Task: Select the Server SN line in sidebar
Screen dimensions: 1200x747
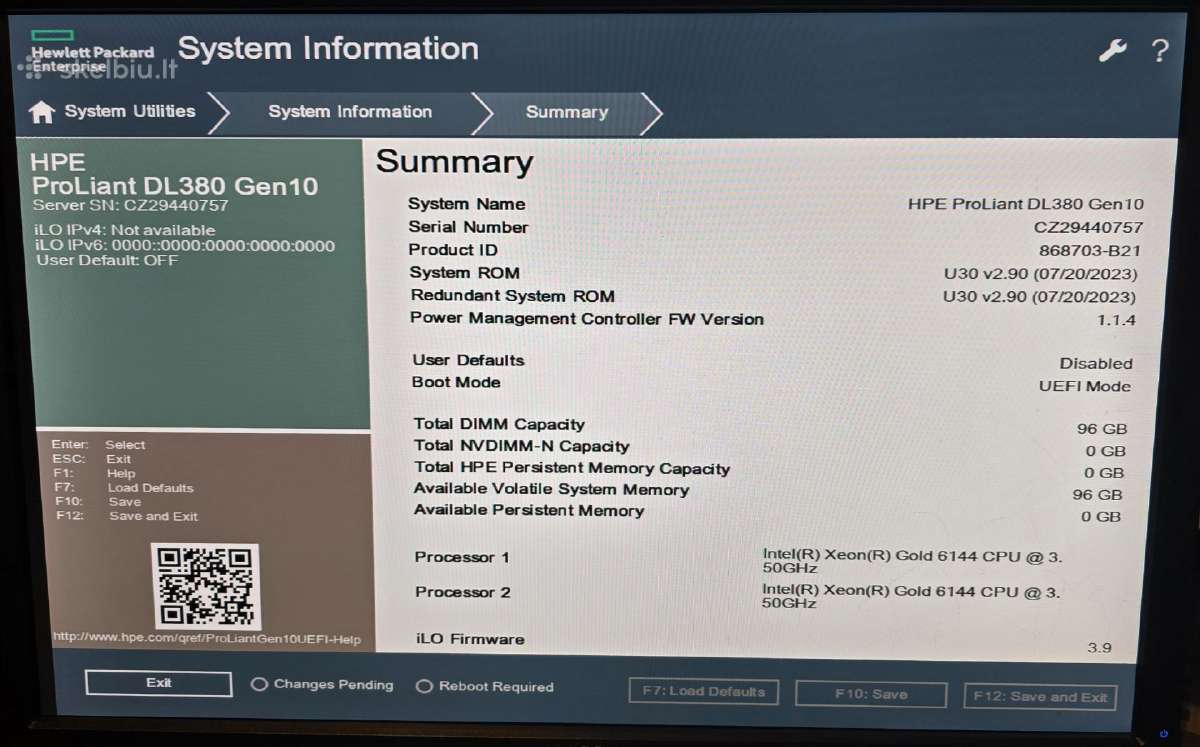Action: click(x=130, y=206)
